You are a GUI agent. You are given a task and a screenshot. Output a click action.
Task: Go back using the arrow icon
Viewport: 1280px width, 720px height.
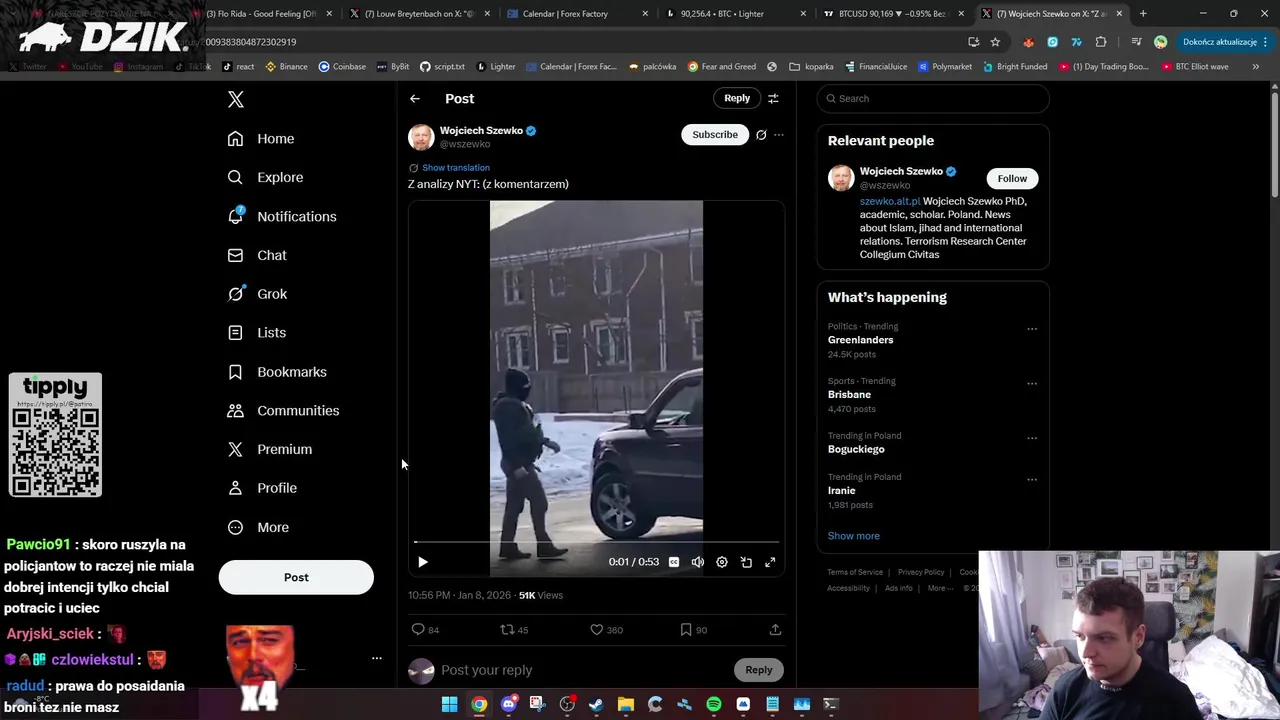point(415,98)
